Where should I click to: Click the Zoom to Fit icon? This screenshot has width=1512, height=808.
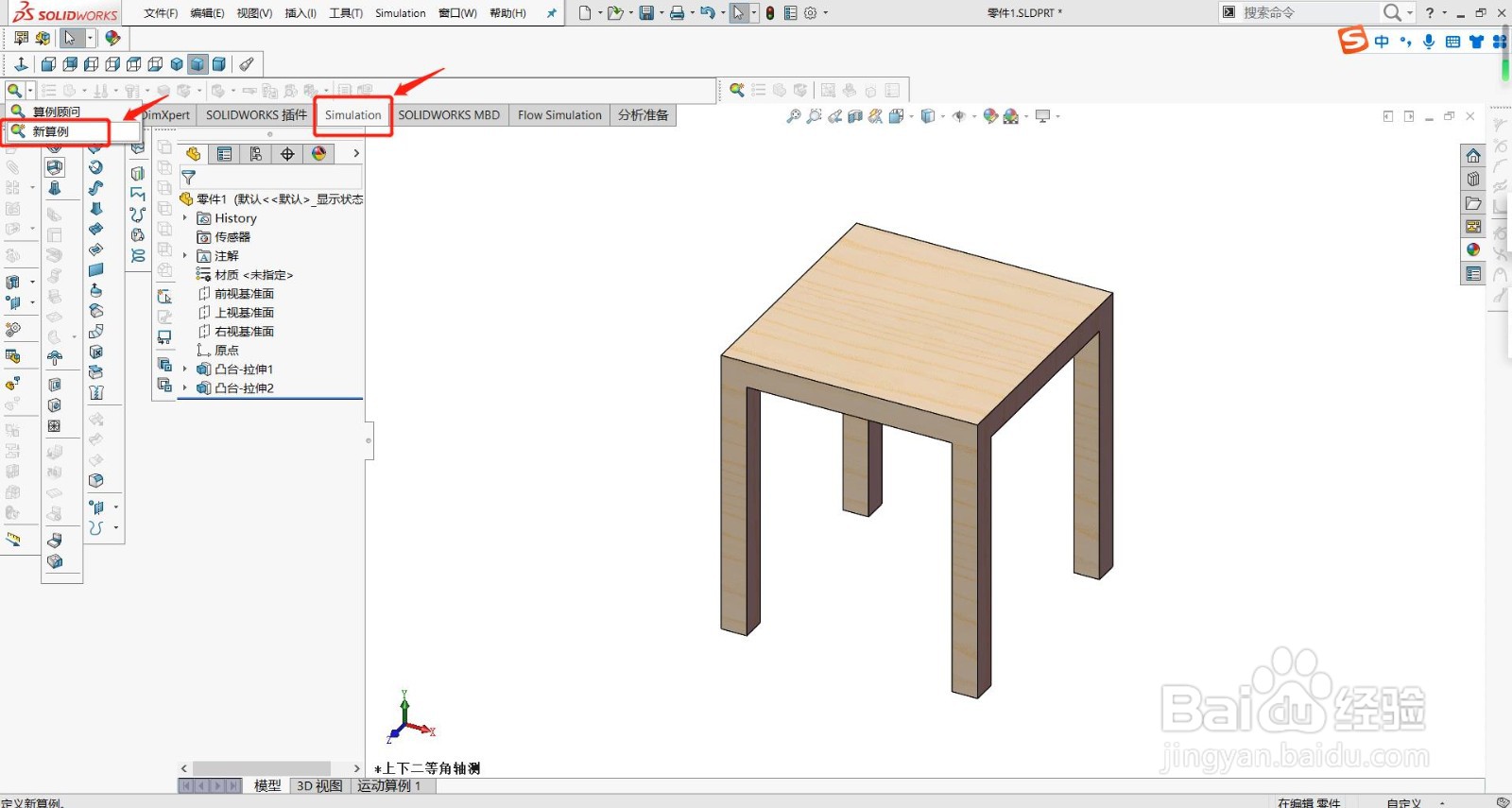pyautogui.click(x=794, y=116)
